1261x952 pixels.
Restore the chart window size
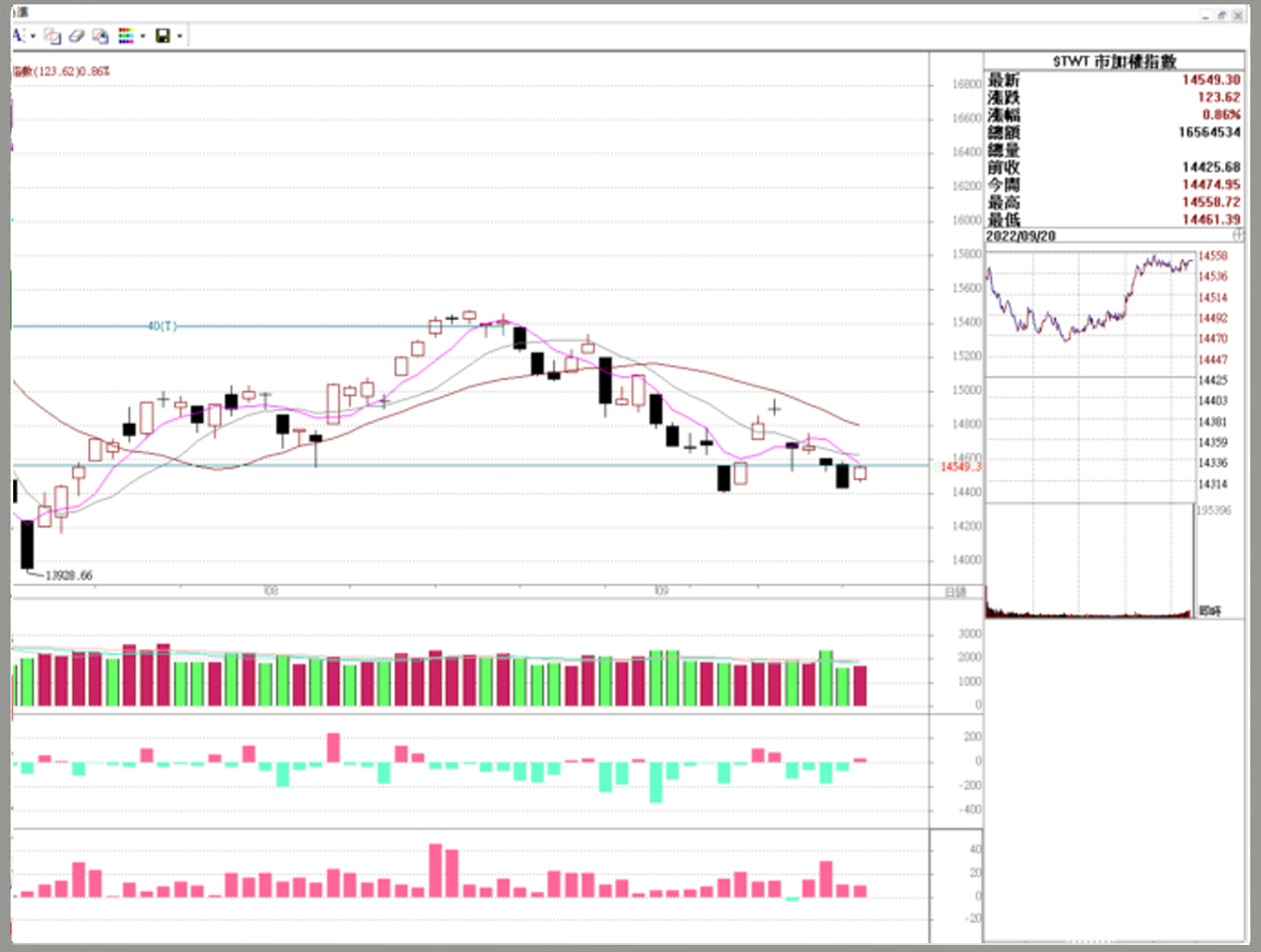(x=1222, y=15)
